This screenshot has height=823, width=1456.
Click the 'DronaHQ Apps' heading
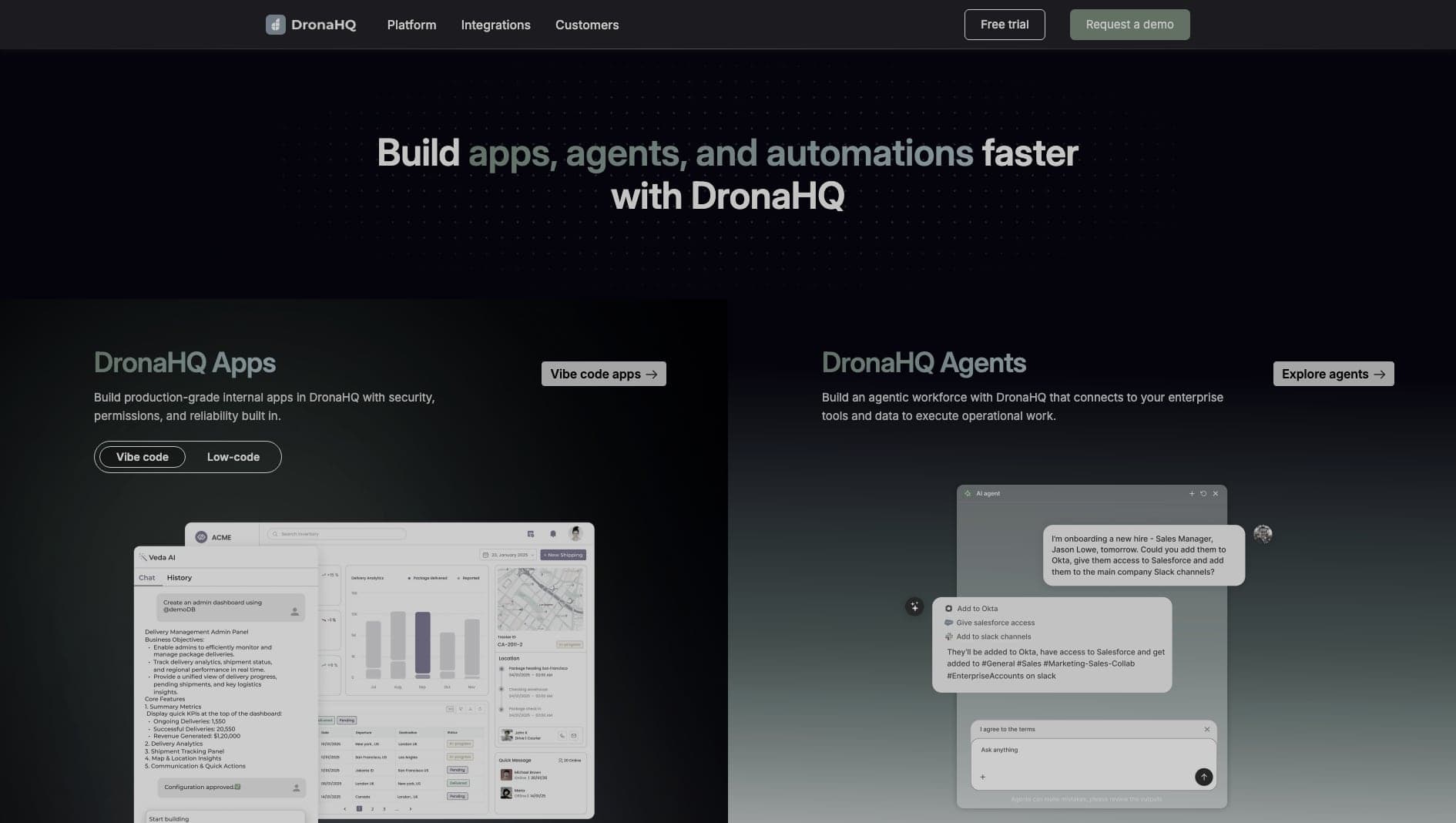185,362
